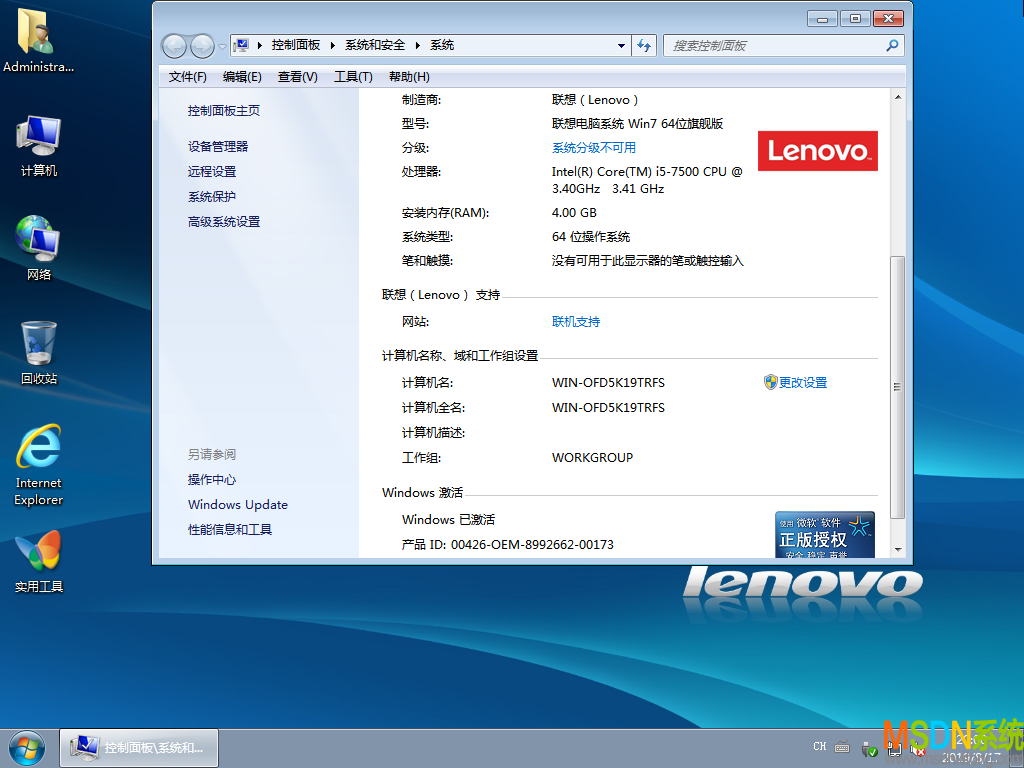The height and width of the screenshot is (768, 1024).
Task: Open the Administrator folder desktop icon
Action: (x=38, y=40)
